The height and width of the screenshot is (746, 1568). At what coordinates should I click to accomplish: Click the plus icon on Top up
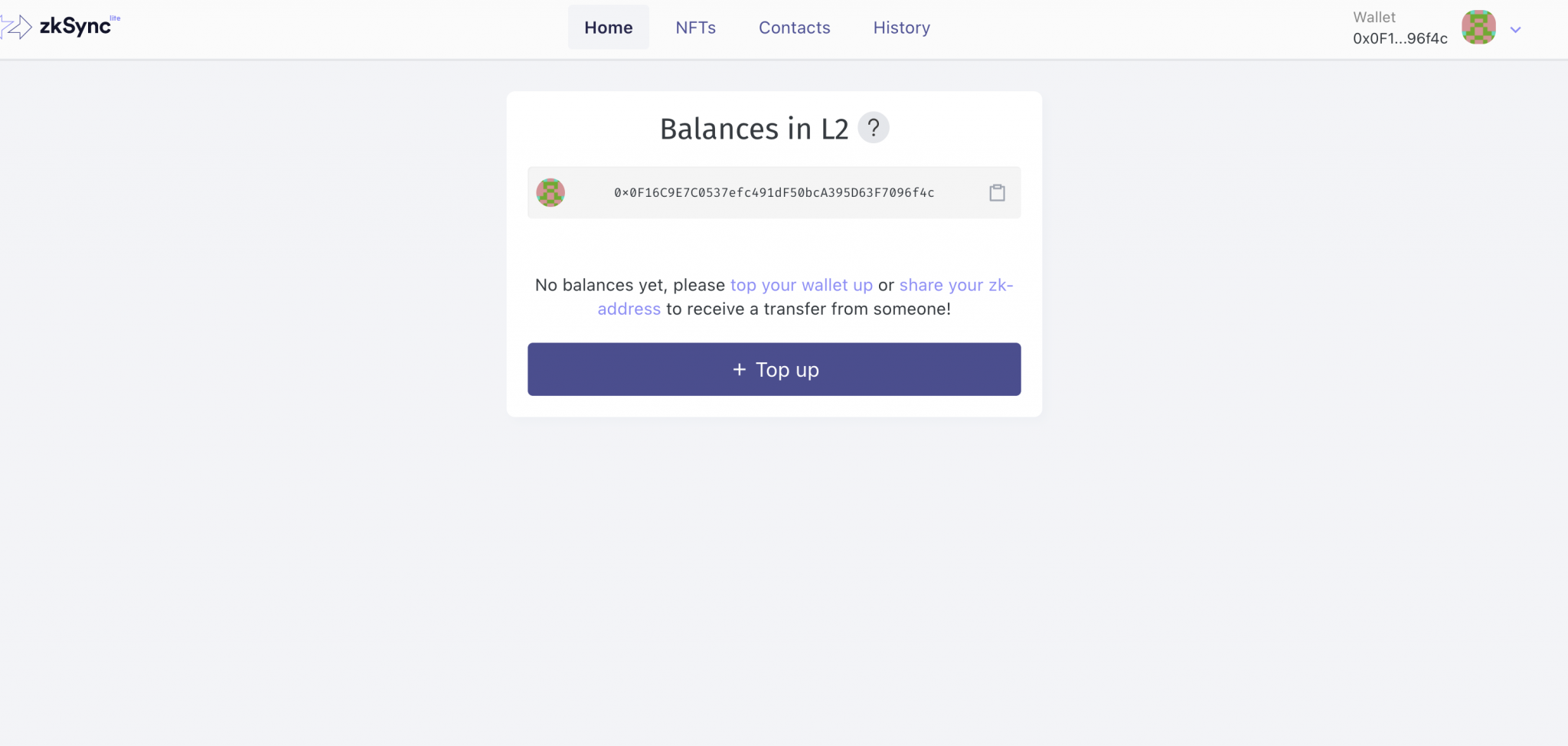tap(739, 370)
